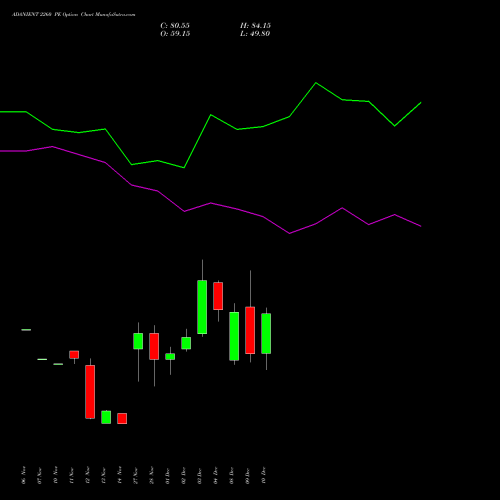Click the 12 Nov date label
This screenshot has height=500, width=500.
click(87, 475)
